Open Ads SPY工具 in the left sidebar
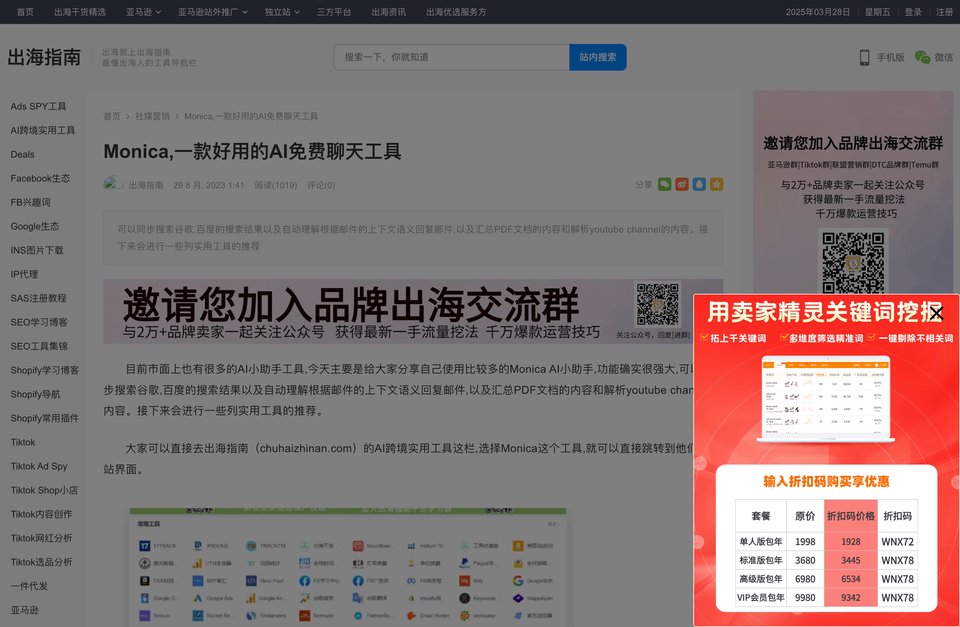Viewport: 960px width, 627px height. (38, 106)
